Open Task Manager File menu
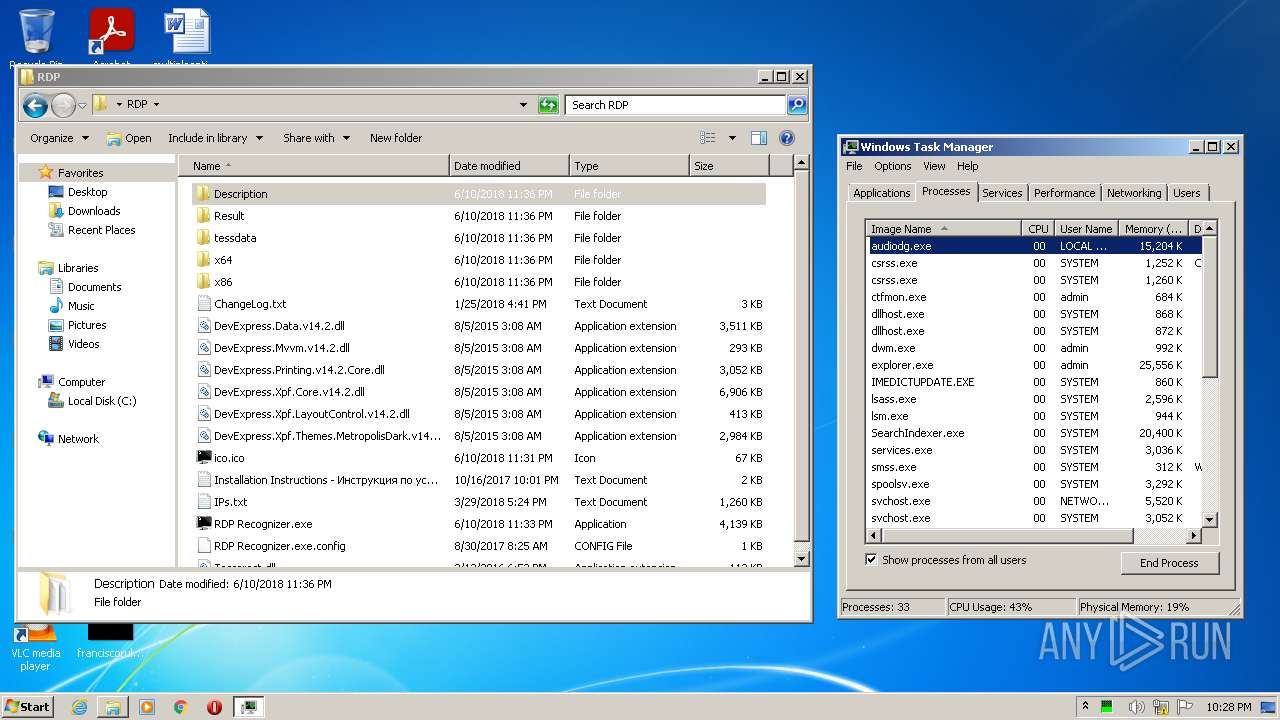The image size is (1280, 720). click(x=854, y=166)
